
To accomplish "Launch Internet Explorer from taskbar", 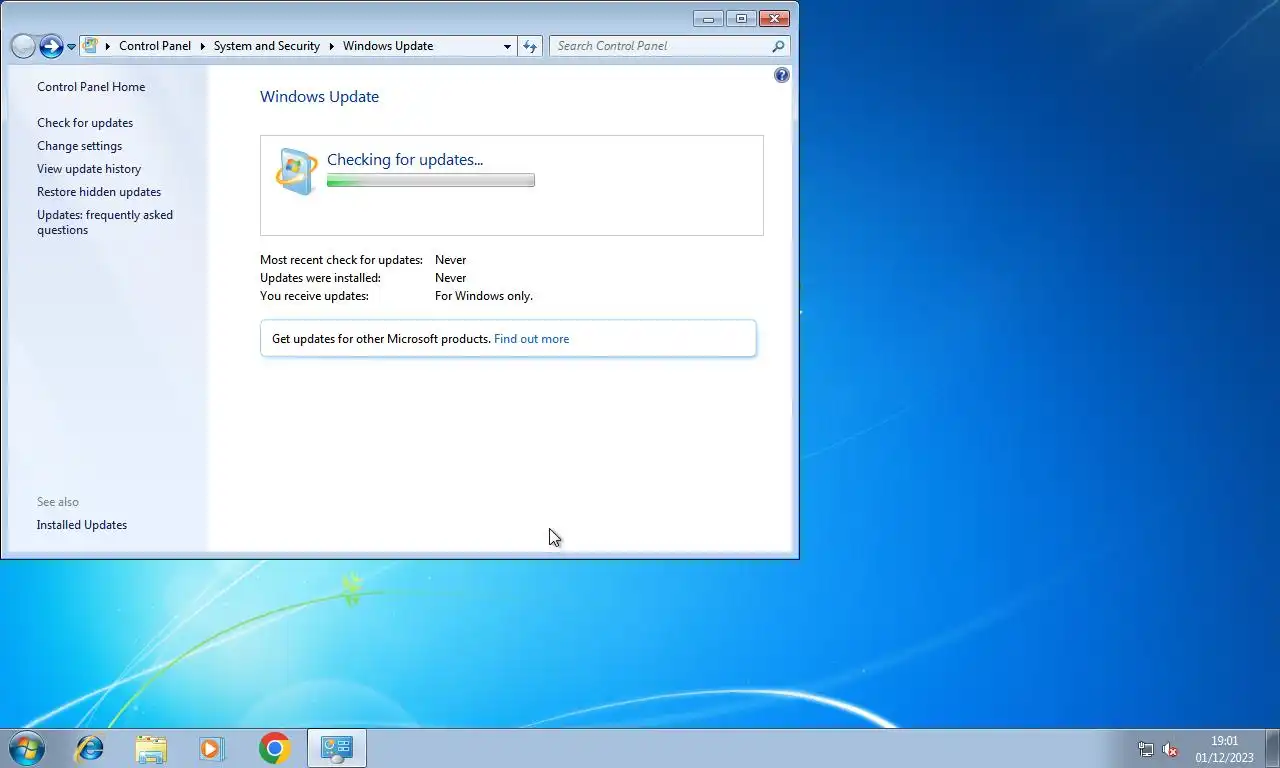I will pos(90,748).
